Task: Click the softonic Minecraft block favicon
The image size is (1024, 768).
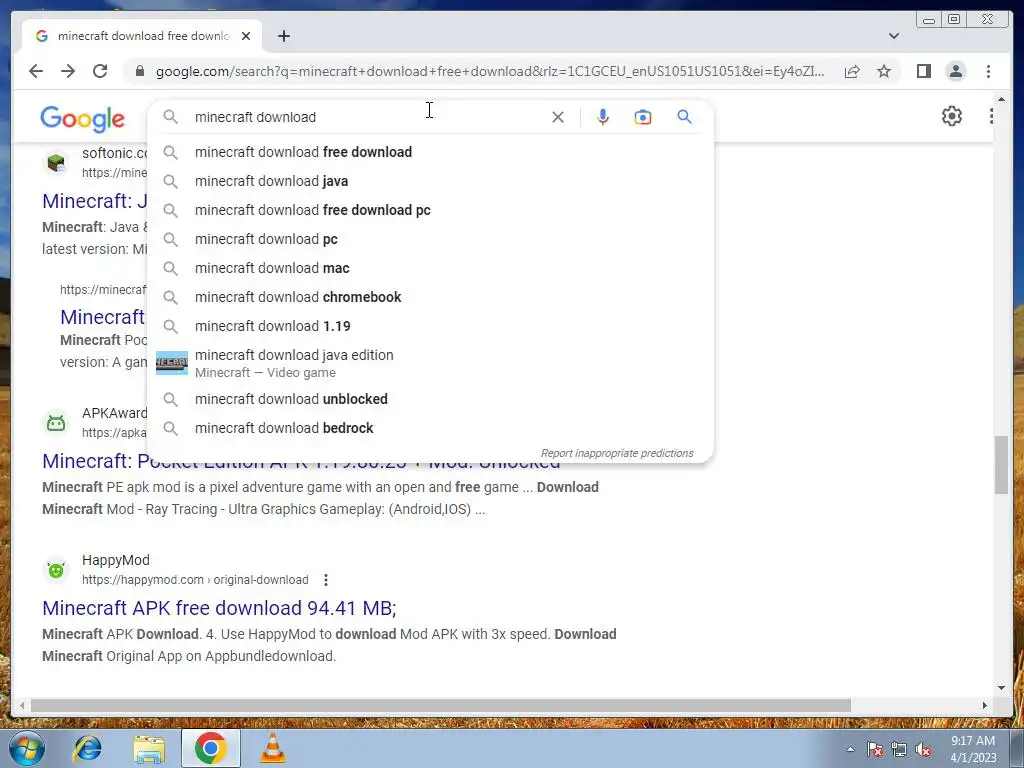Action: (x=56, y=163)
